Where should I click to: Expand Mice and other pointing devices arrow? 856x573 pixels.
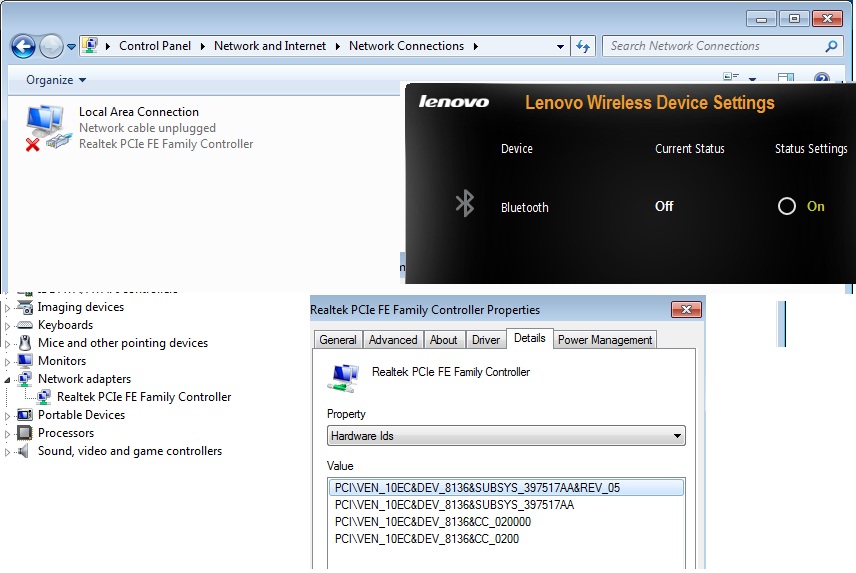(7, 344)
